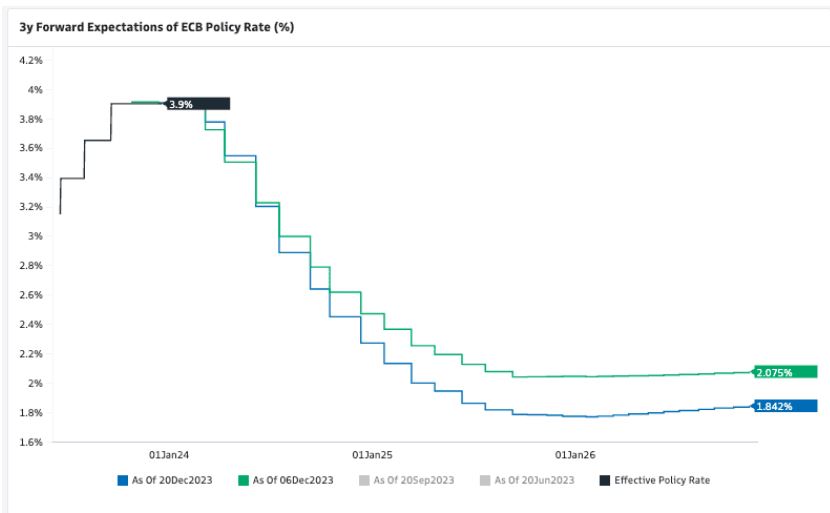The image size is (830, 513).
Task: Click the gray As Of 20Jun2023 legend swatch
Action: [484, 480]
